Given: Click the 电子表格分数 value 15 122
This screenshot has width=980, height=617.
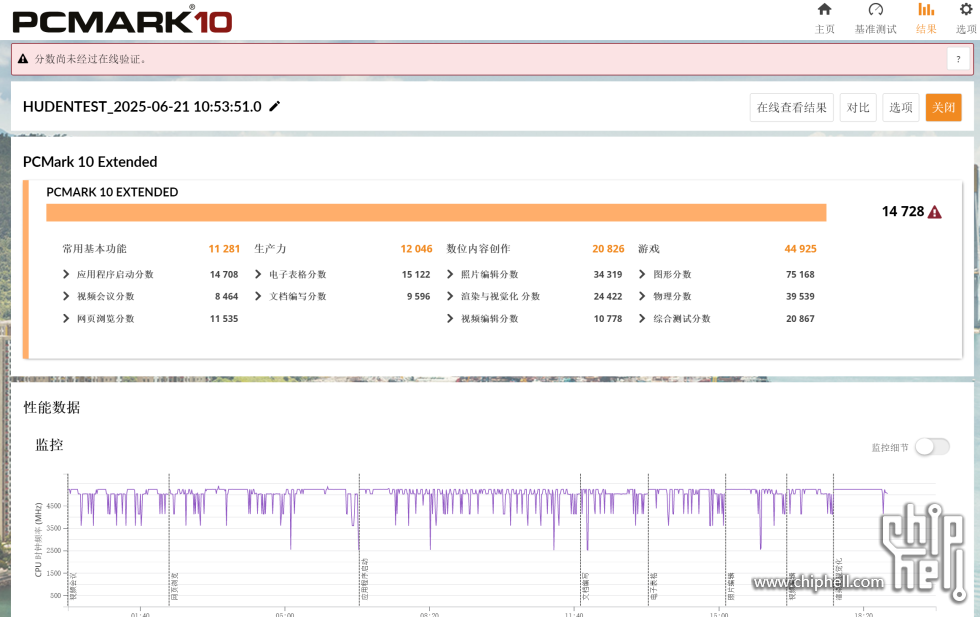Looking at the screenshot, I should [x=416, y=274].
